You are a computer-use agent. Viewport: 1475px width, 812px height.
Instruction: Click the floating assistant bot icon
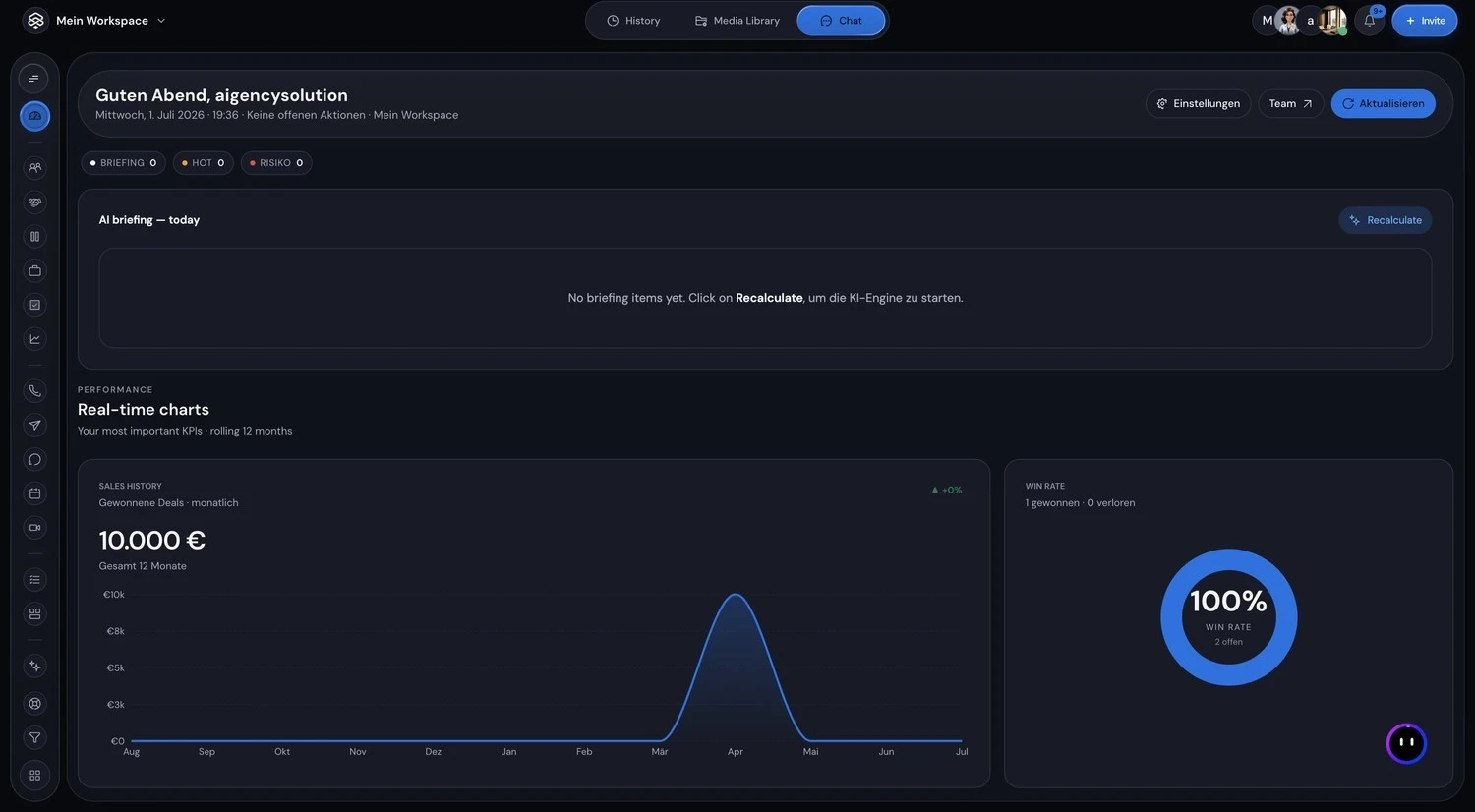(x=1406, y=743)
